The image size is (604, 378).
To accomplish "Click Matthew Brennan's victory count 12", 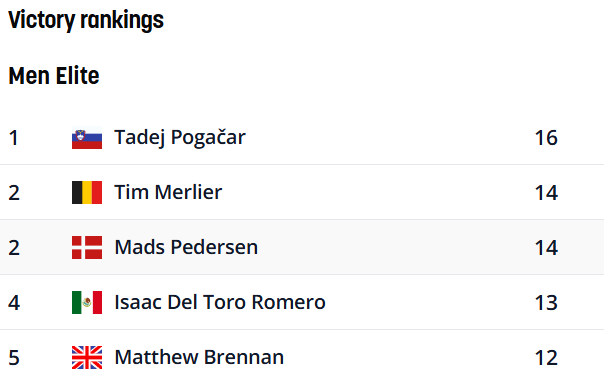I will pyautogui.click(x=546, y=358).
